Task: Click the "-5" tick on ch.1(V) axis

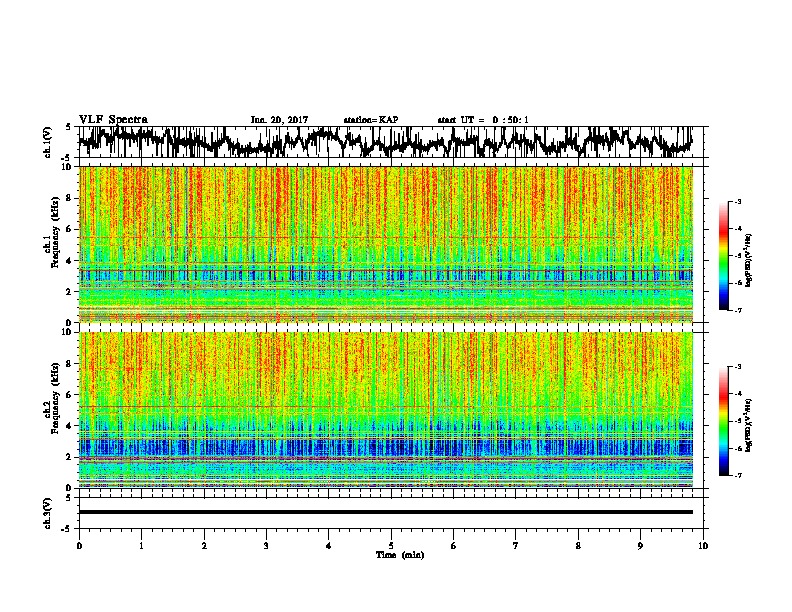Action: (68, 158)
